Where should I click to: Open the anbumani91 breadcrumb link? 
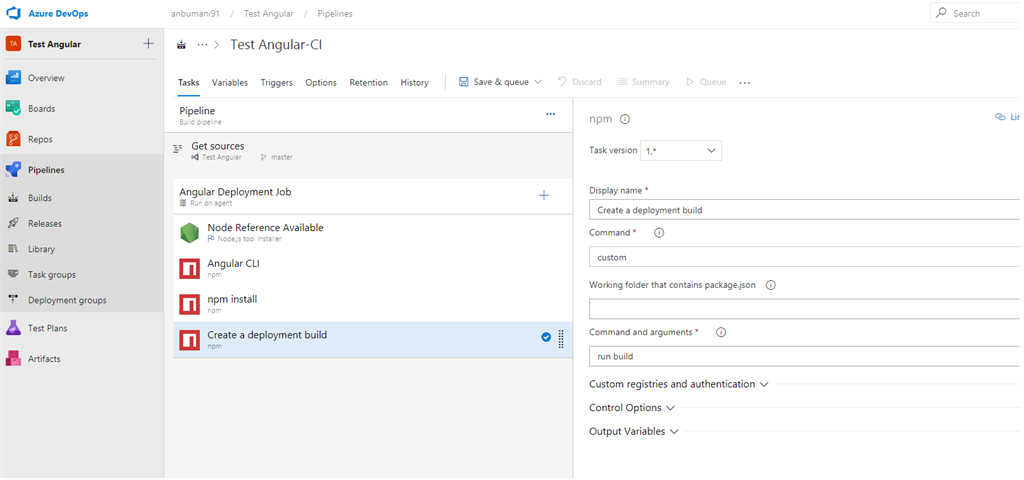[193, 14]
